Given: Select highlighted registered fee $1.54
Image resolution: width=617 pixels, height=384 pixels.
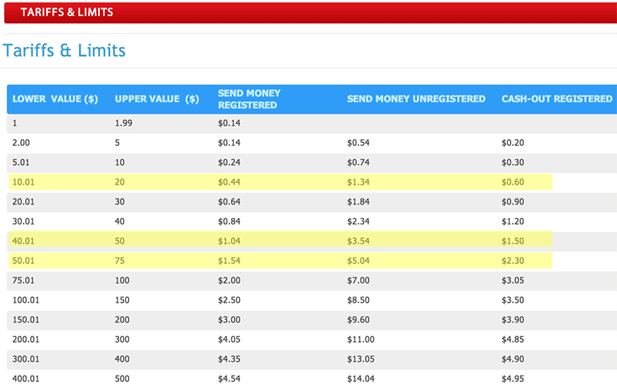Looking at the screenshot, I should 229,260.
